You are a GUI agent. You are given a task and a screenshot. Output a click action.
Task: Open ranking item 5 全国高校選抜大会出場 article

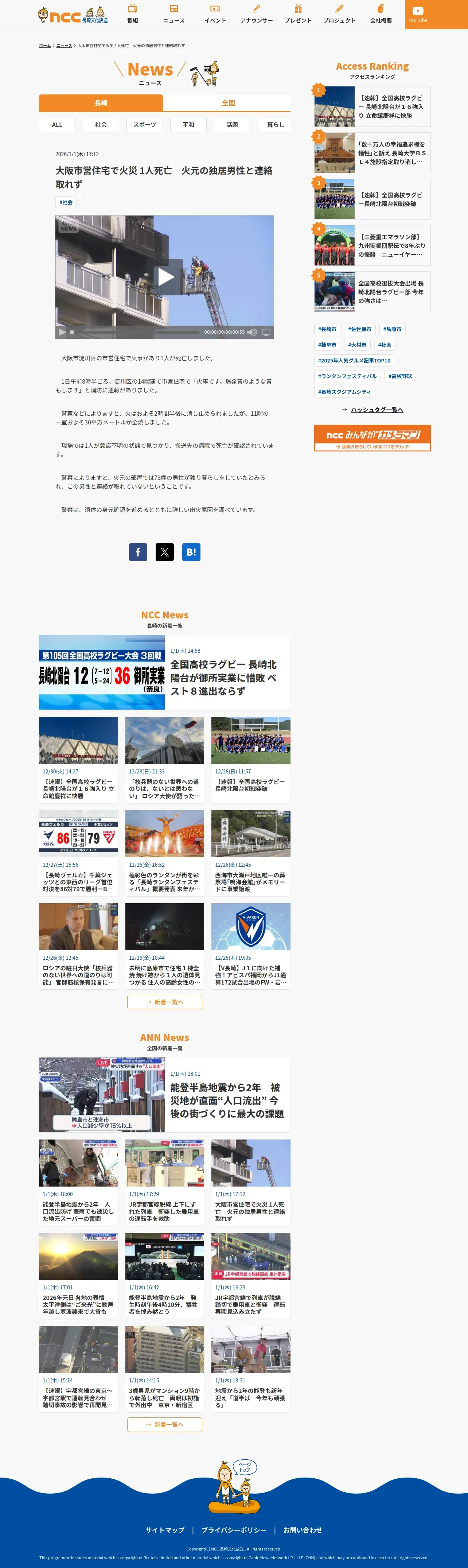point(373,292)
